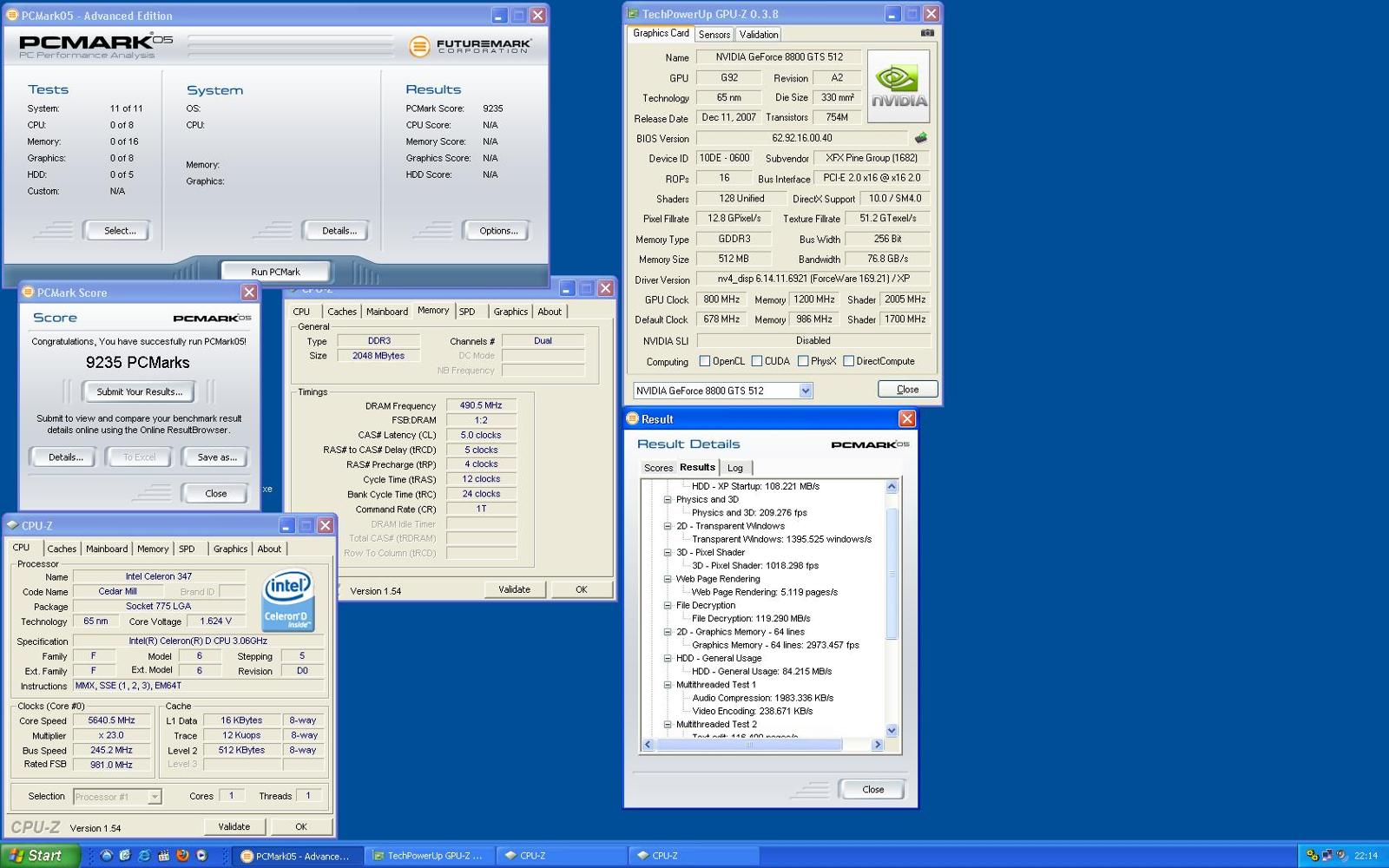
Task: Switch to Caches tab in the front CPU-Z window
Action: pyautogui.click(x=62, y=549)
